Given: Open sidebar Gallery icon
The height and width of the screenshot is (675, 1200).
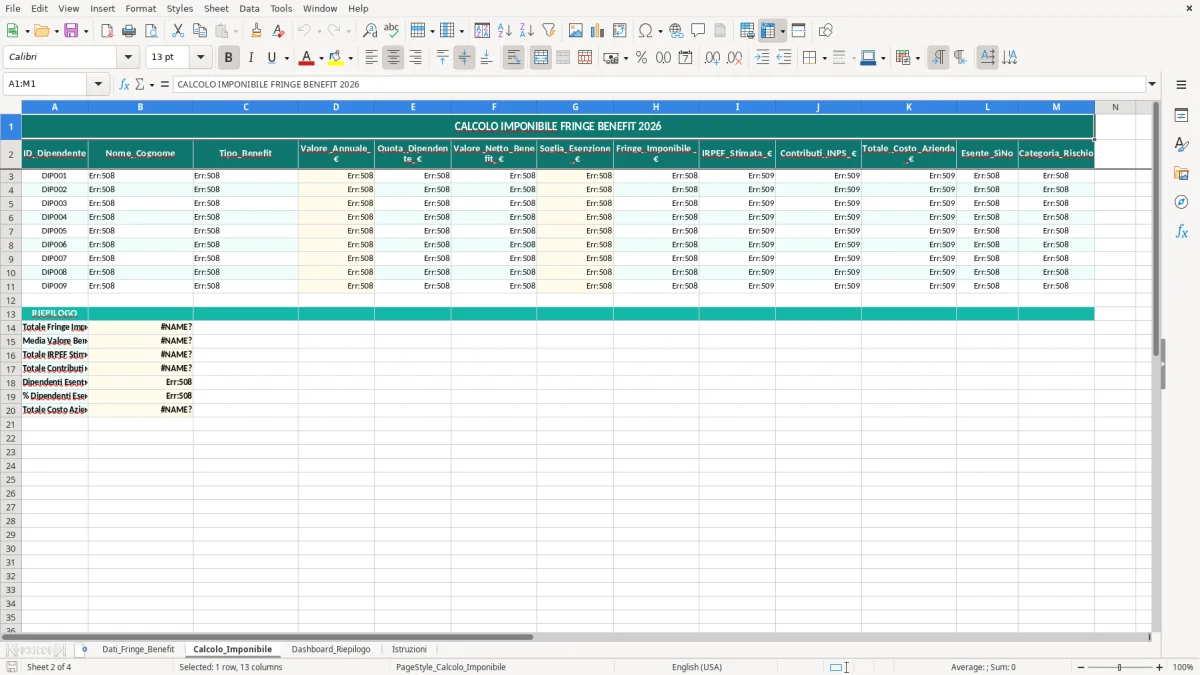Looking at the screenshot, I should click(1181, 173).
